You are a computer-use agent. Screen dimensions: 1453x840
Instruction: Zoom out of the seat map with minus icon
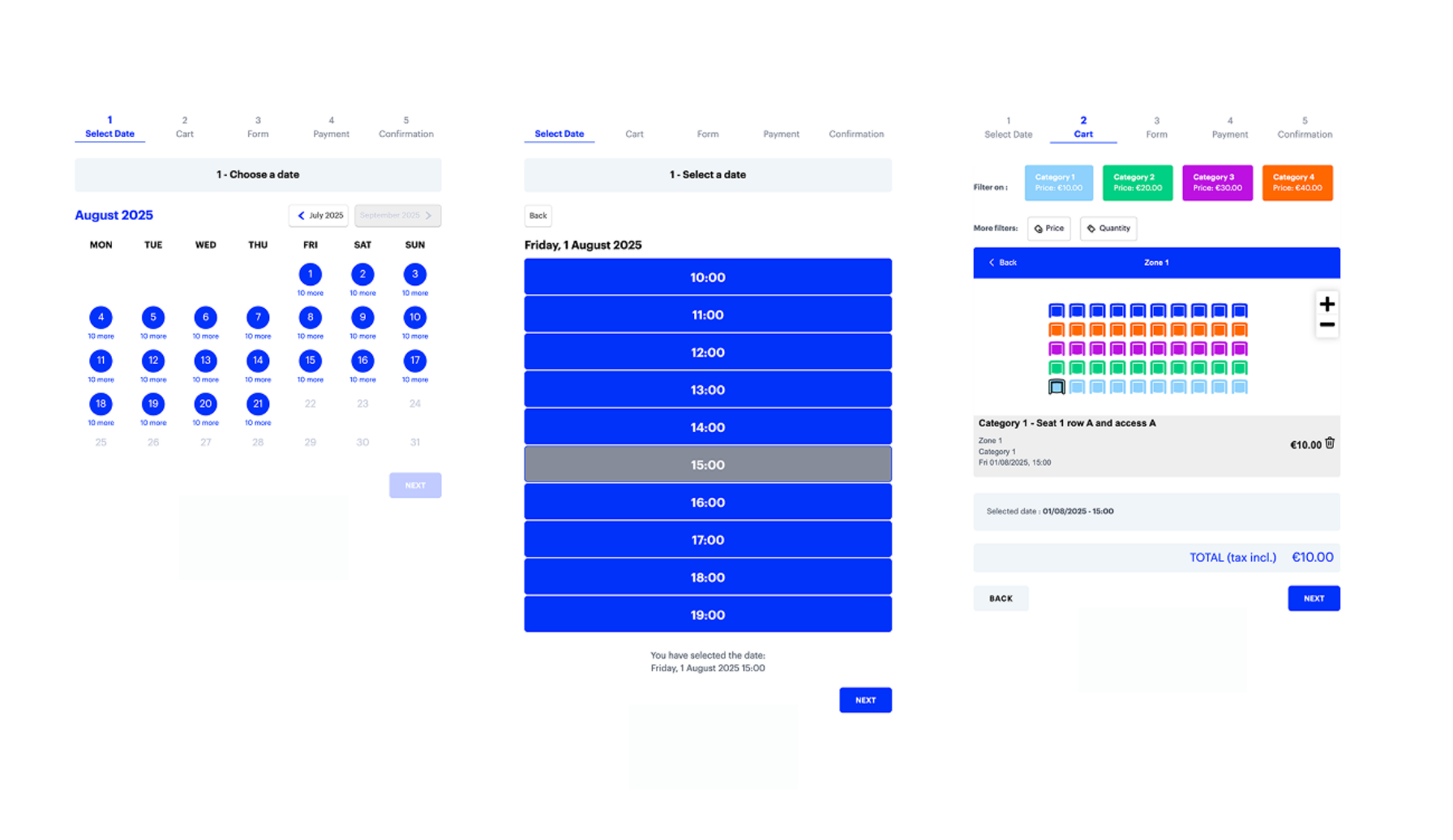[1327, 325]
